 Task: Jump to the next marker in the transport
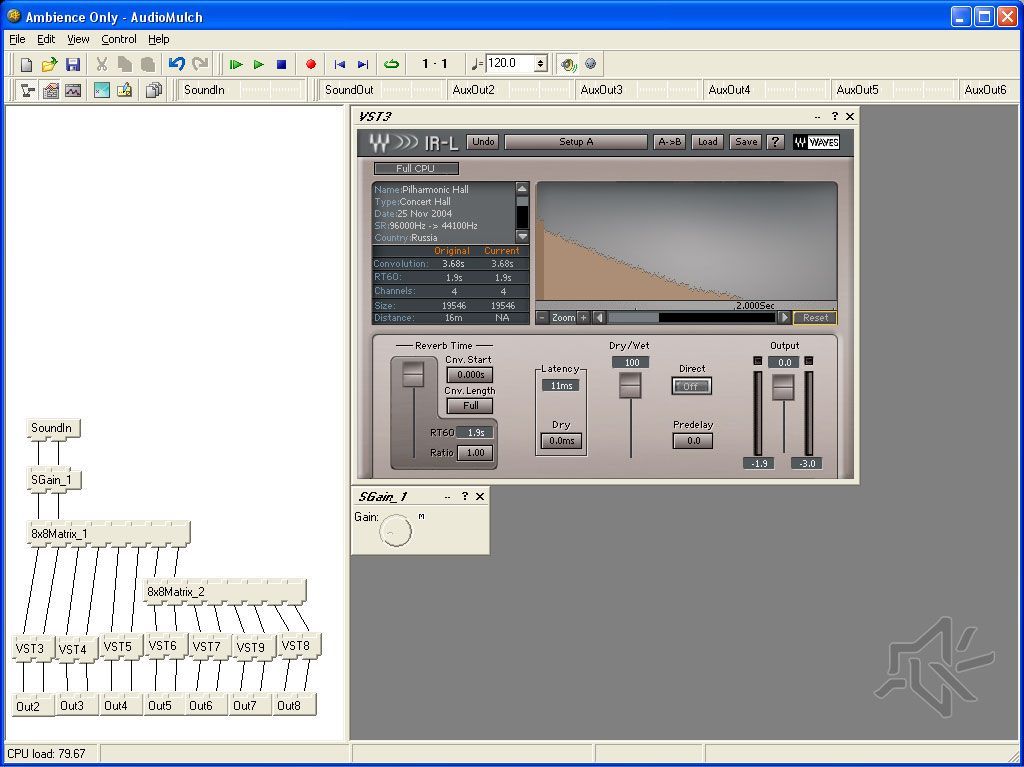pos(363,64)
